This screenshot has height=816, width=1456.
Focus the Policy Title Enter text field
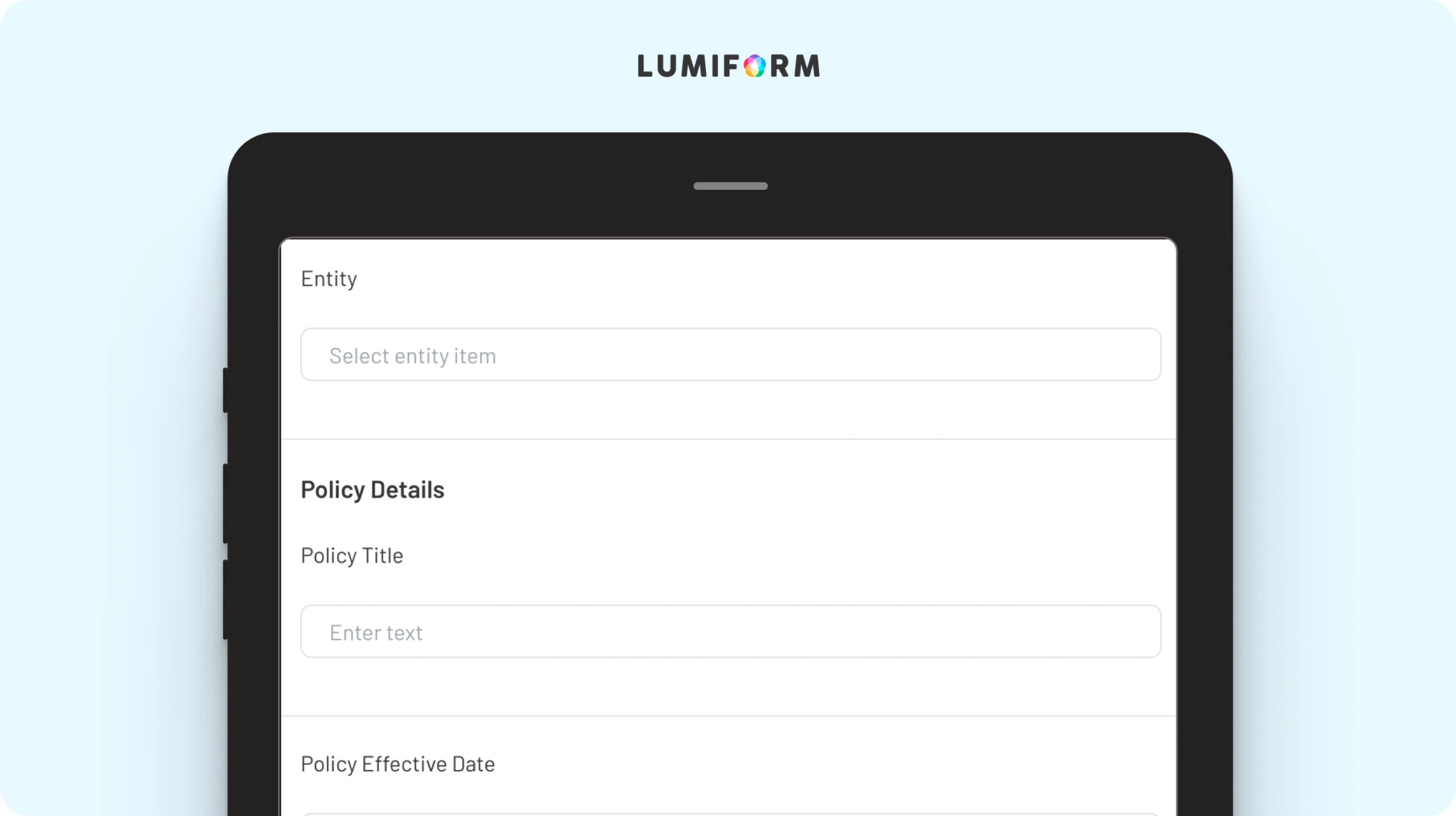(731, 631)
